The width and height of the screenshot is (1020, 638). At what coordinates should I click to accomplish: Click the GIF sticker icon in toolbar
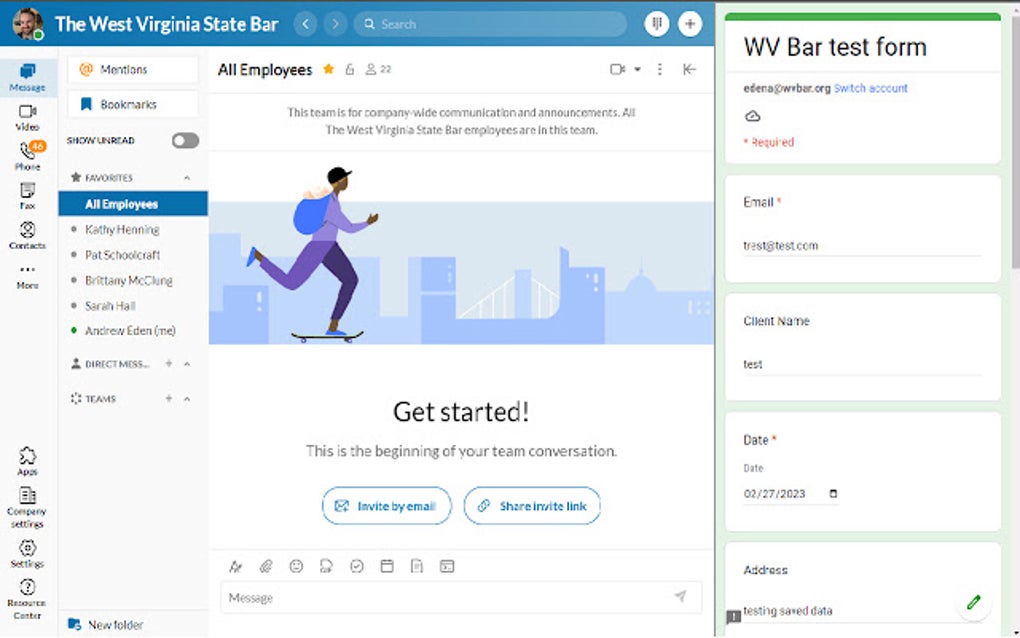point(326,566)
